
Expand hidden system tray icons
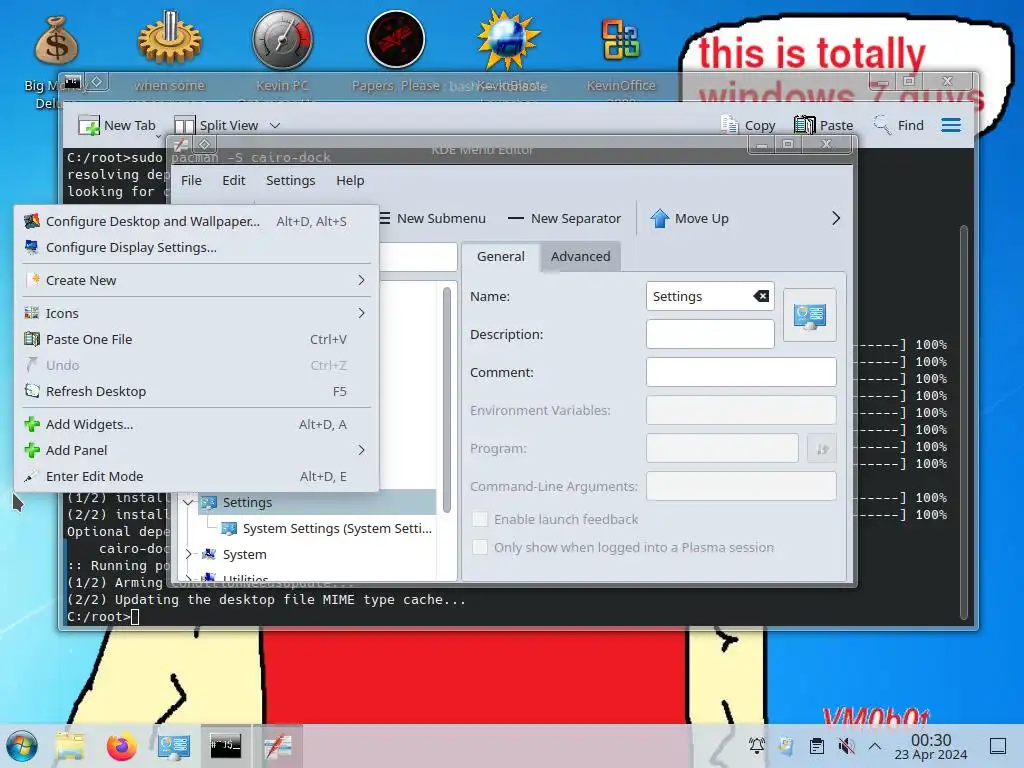click(875, 746)
